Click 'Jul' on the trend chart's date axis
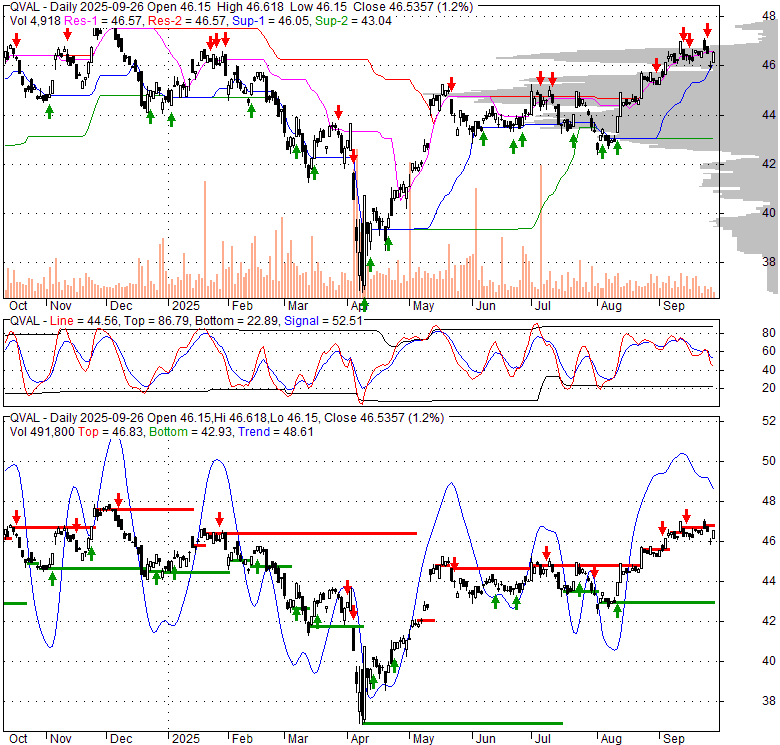The width and height of the screenshot is (780, 745). coord(543,739)
